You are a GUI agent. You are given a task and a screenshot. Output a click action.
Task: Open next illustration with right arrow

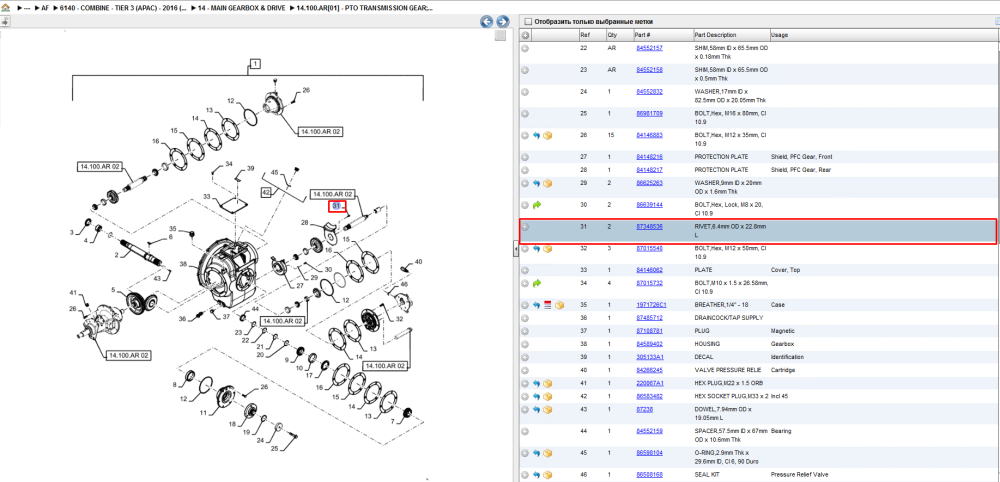coord(503,22)
